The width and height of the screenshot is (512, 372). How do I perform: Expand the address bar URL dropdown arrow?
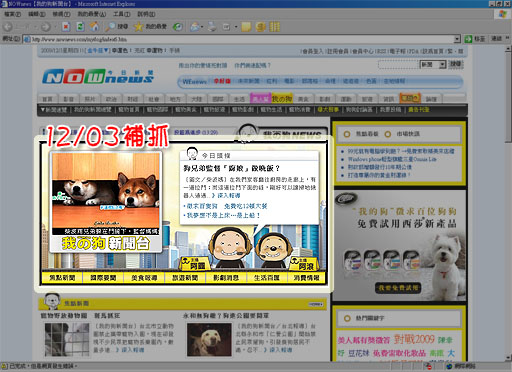pos(457,39)
